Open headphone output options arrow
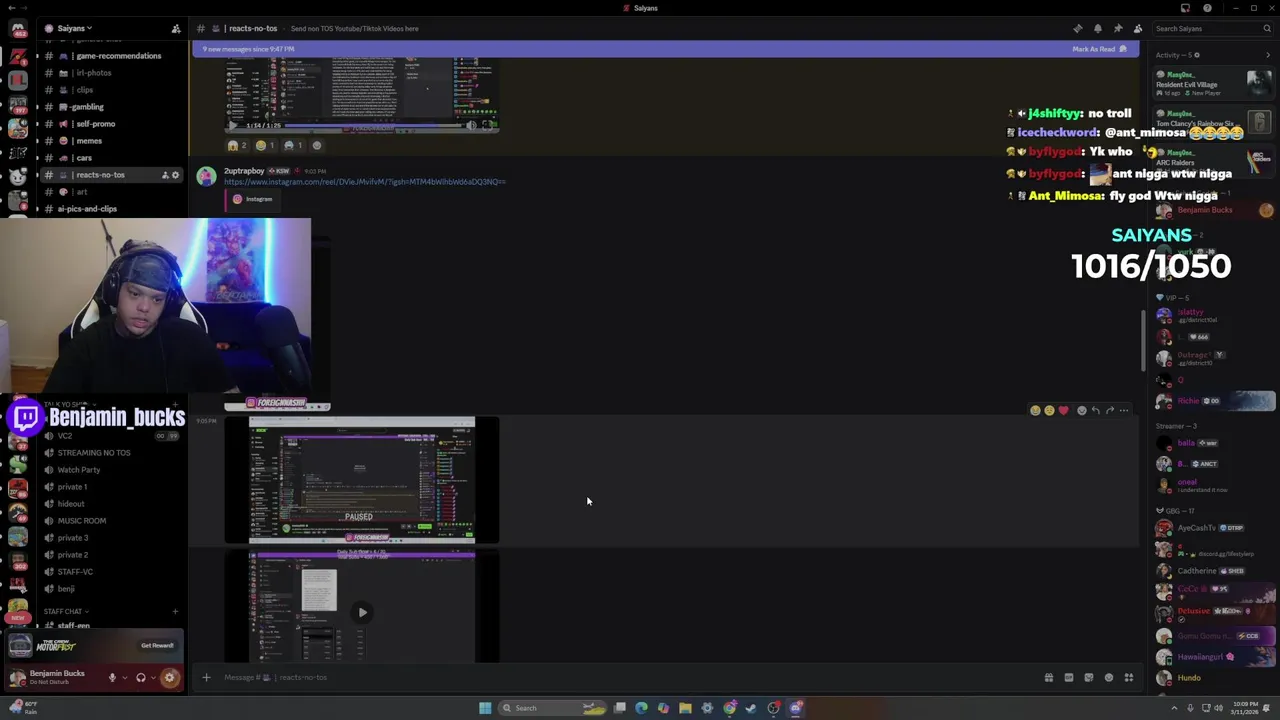The image size is (1280, 720). (x=153, y=678)
